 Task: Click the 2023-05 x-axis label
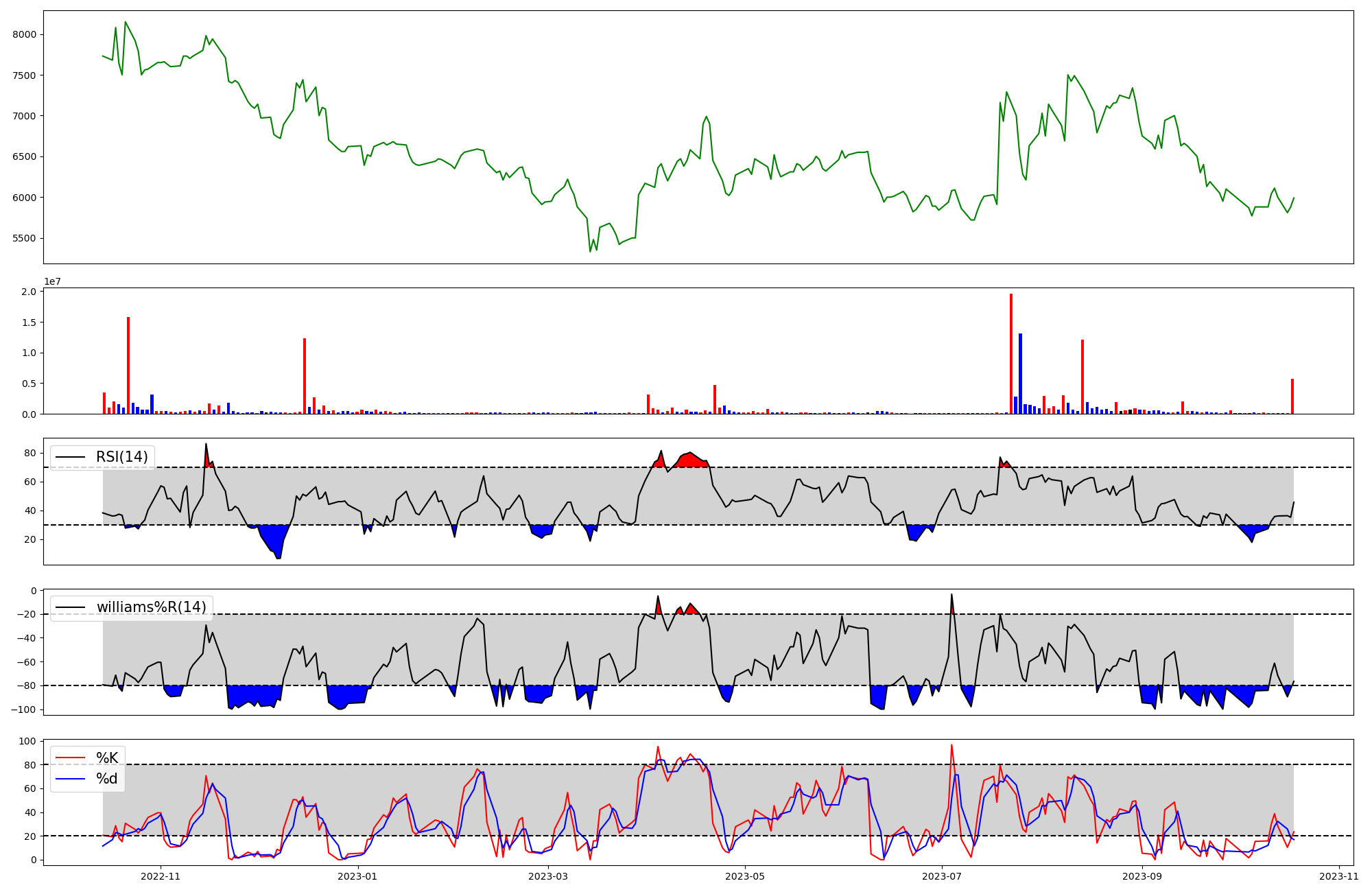point(745,876)
